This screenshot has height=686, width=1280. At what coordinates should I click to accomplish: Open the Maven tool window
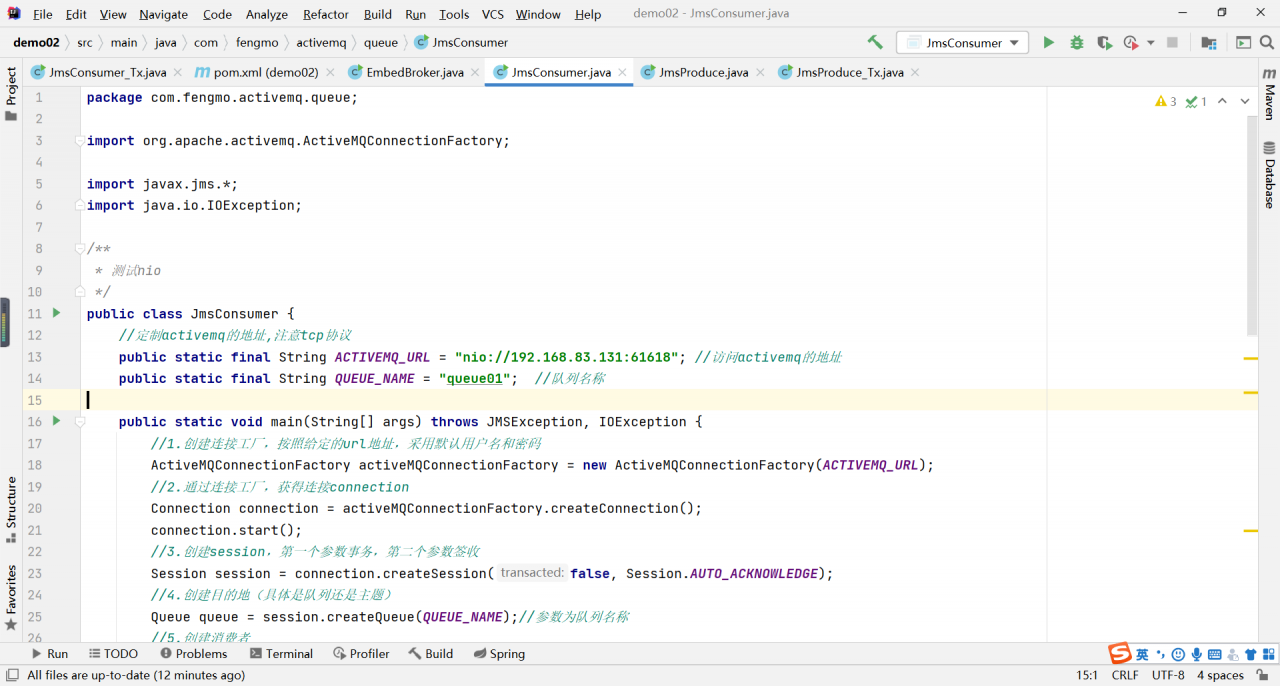click(1269, 95)
